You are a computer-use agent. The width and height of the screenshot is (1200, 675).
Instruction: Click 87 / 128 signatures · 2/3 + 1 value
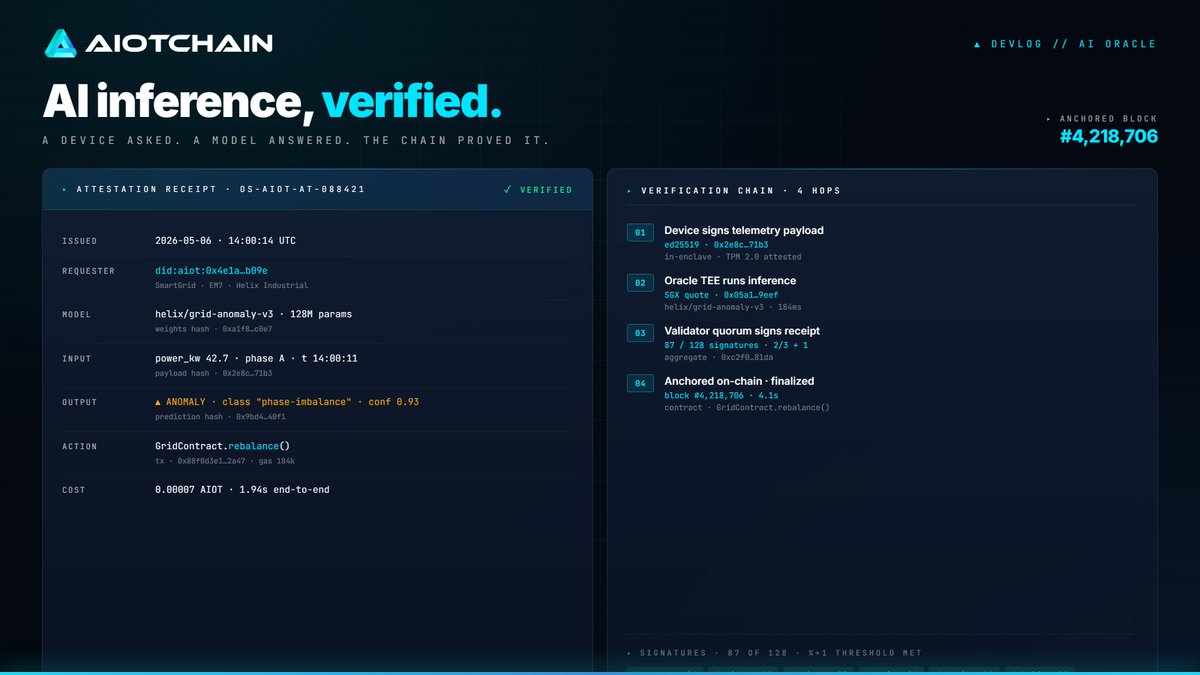tap(736, 344)
